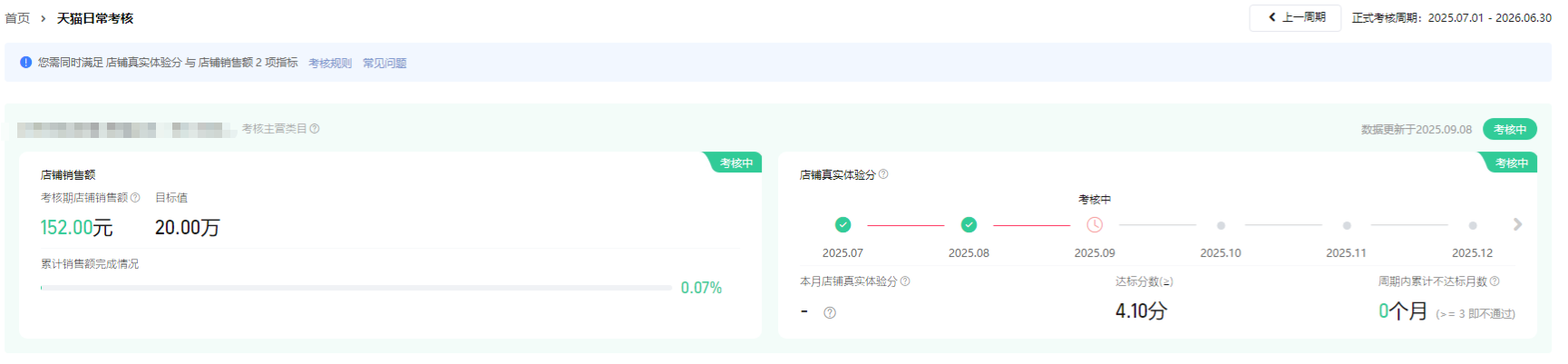Click the help icon beside 周期内累计不达标月数
1568x364 pixels.
click(1495, 281)
